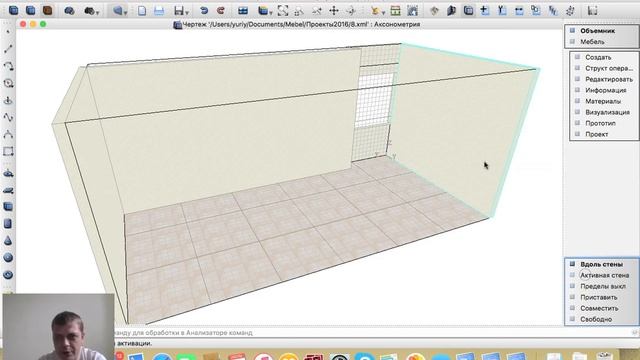Click the printer icon in the toolbar
The image size is (640, 360).
[x=159, y=11]
